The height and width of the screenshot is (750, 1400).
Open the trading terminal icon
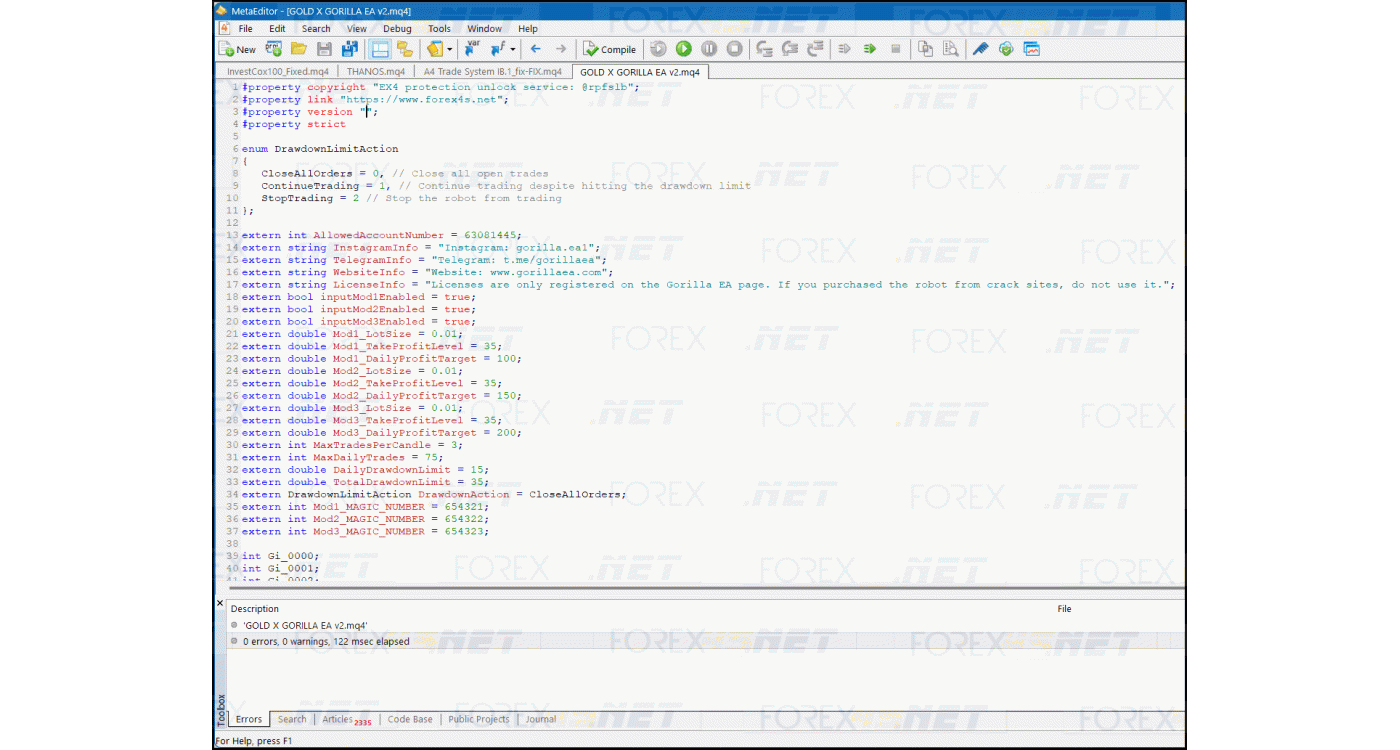click(x=1032, y=49)
